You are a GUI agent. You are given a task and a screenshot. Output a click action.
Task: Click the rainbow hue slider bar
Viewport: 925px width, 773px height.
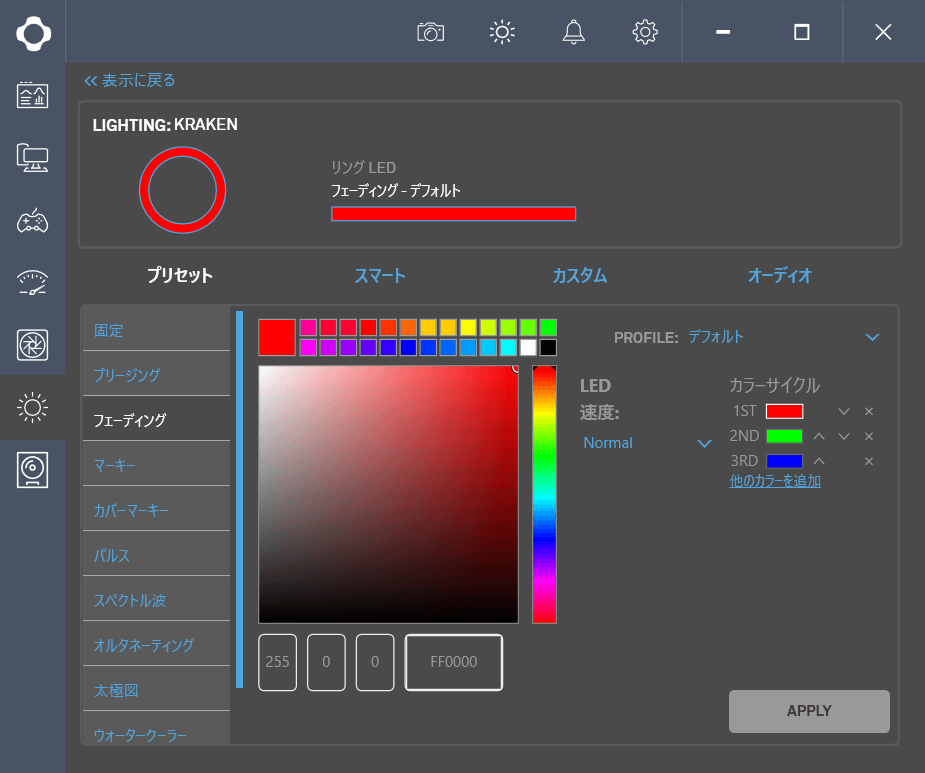pyautogui.click(x=544, y=494)
